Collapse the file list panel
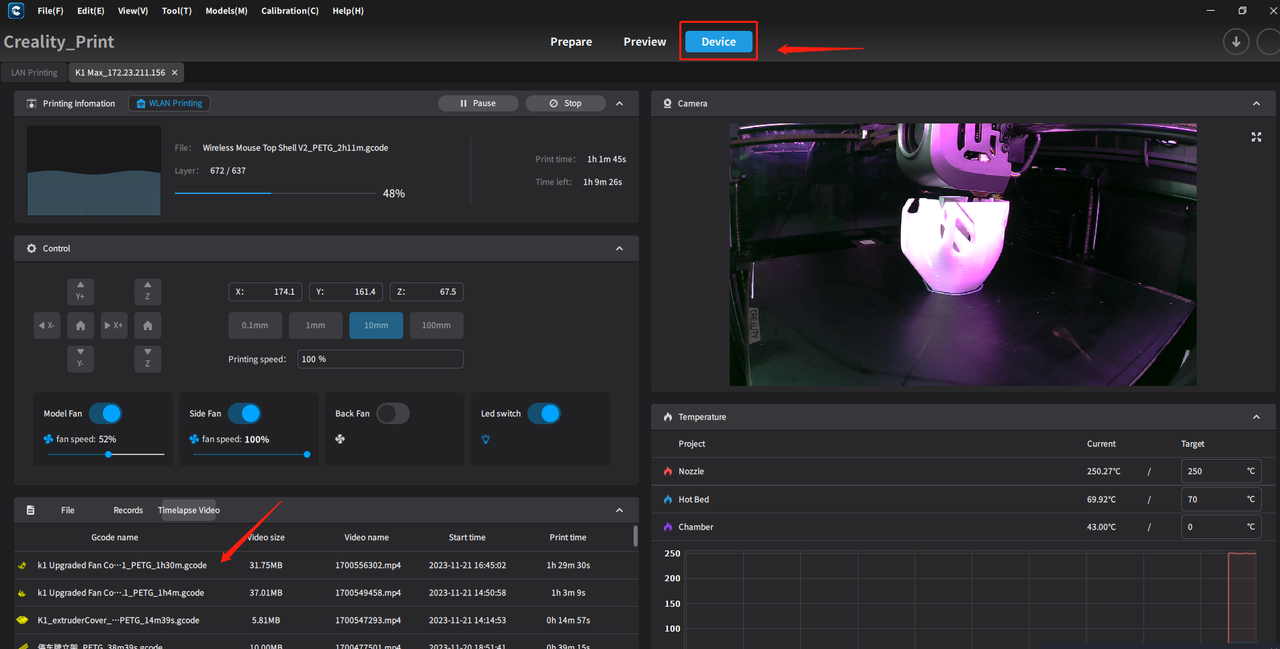This screenshot has height=649, width=1280. (x=620, y=510)
